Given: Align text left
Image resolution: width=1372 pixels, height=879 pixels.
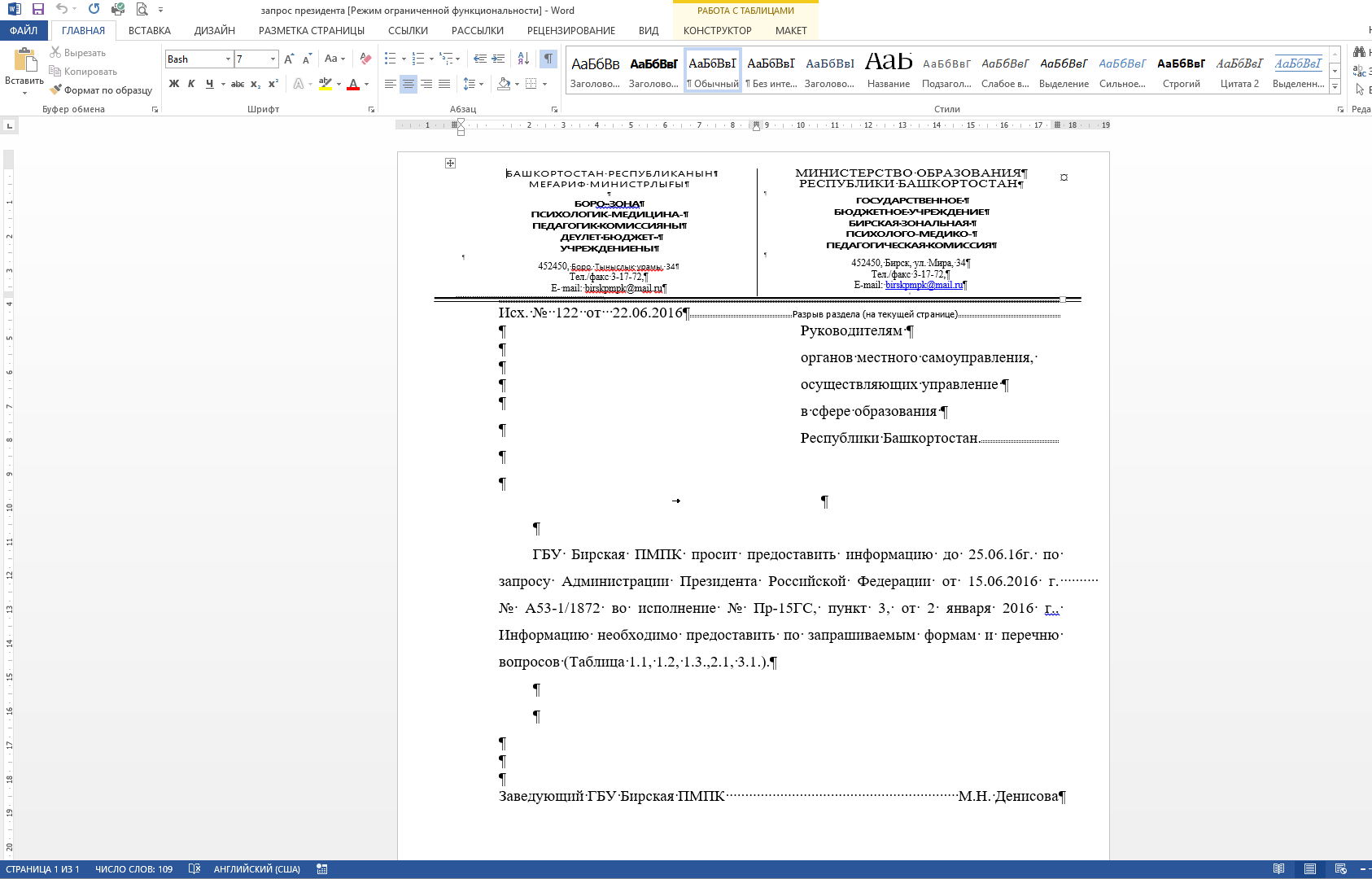Looking at the screenshot, I should tap(391, 84).
